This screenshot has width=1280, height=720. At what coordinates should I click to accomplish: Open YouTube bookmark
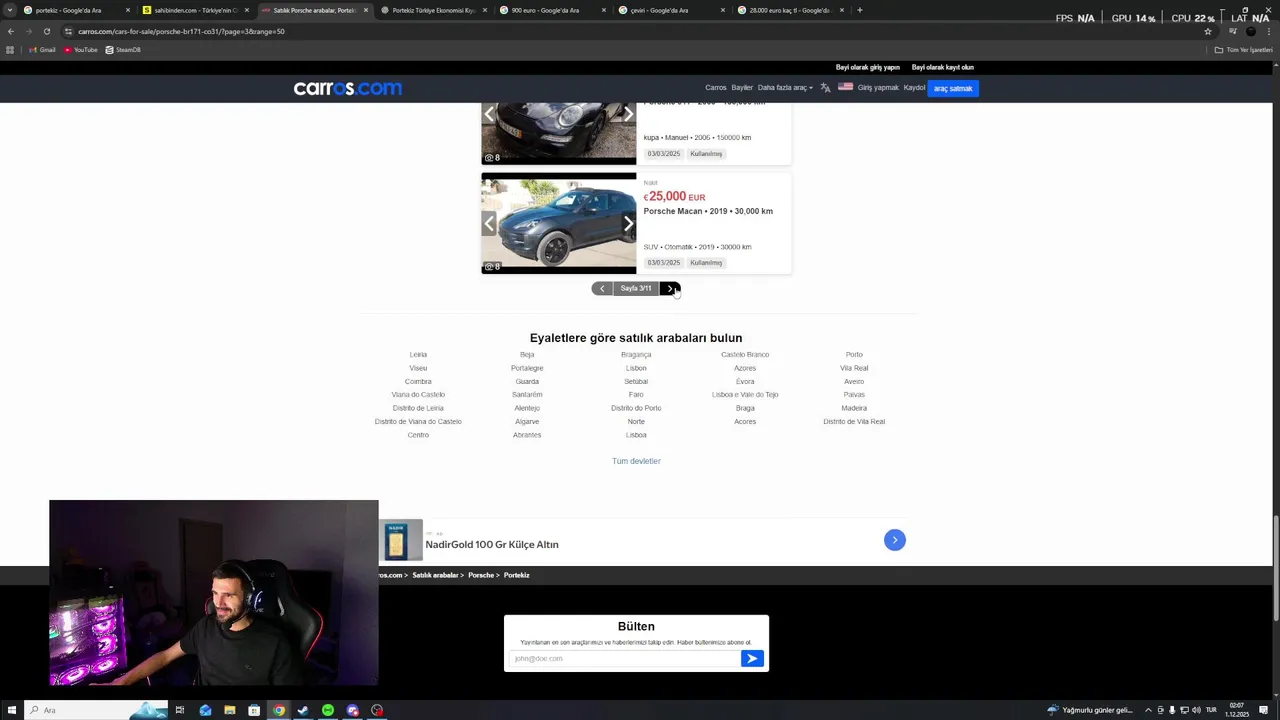coord(81,50)
